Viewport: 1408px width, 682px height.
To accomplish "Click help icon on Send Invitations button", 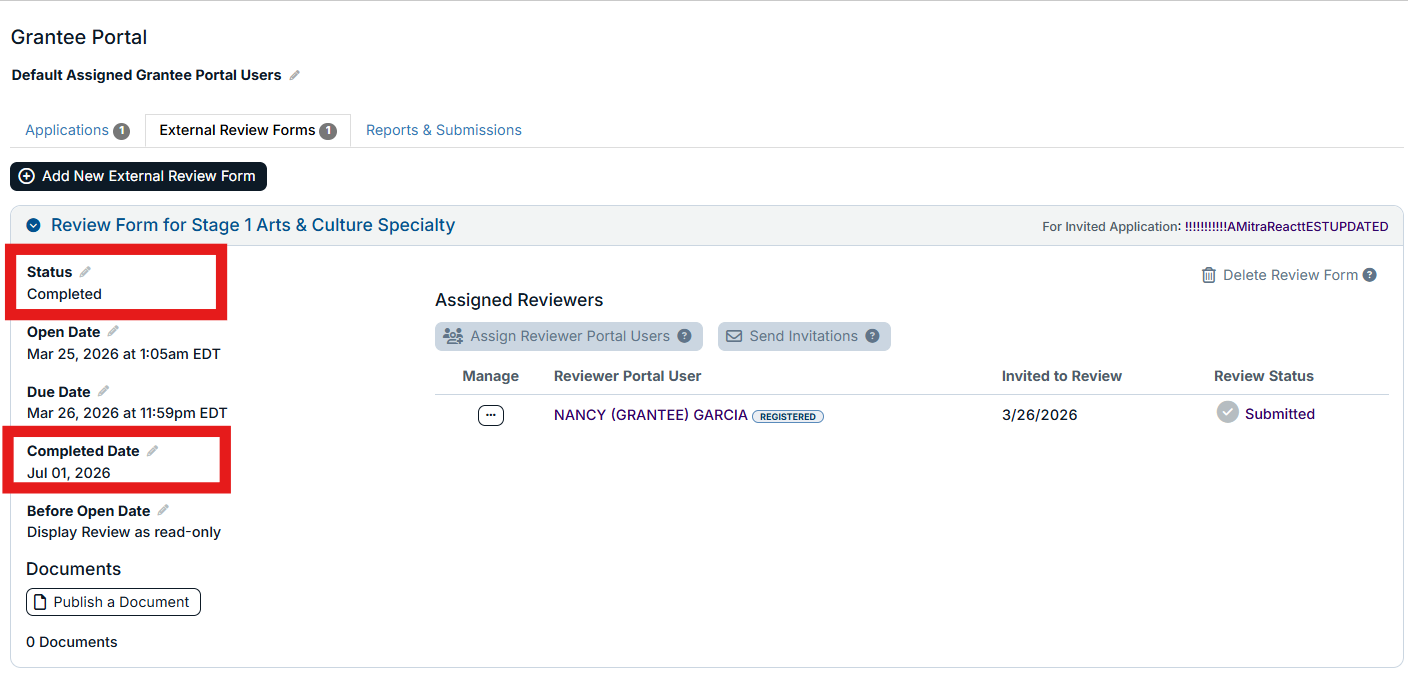I will tap(872, 336).
